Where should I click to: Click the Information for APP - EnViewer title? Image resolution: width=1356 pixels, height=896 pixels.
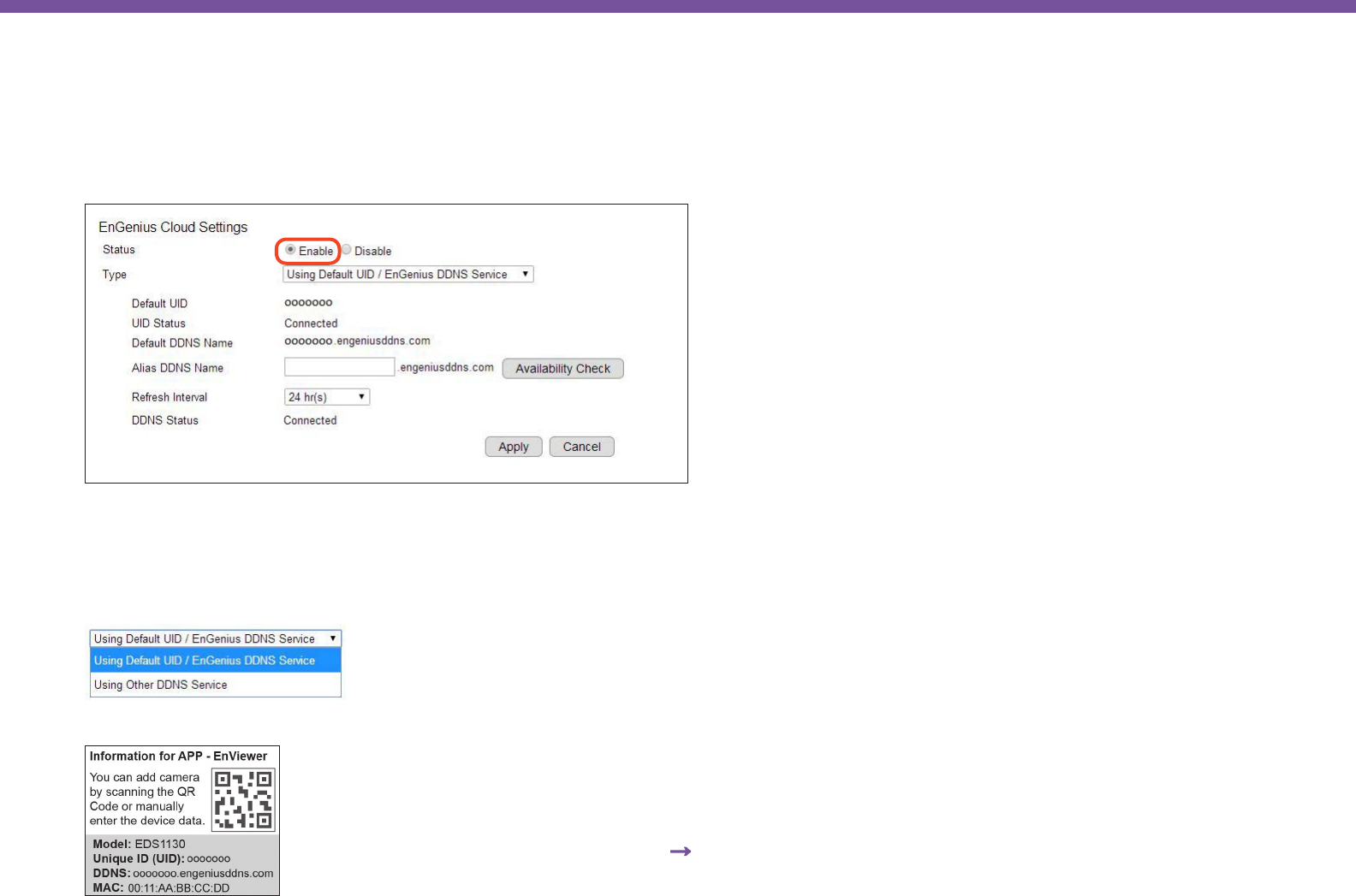pos(178,757)
